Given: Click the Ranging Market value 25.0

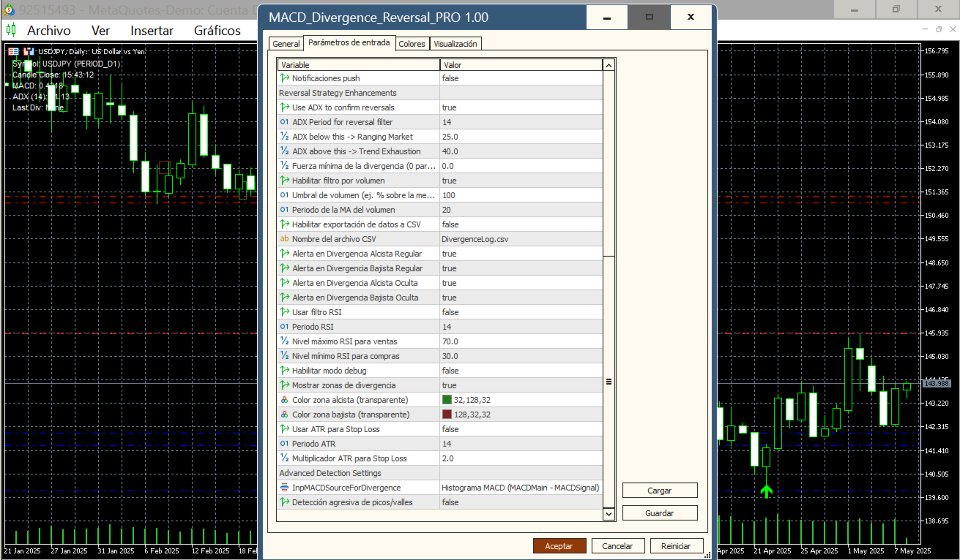Looking at the screenshot, I should [521, 136].
